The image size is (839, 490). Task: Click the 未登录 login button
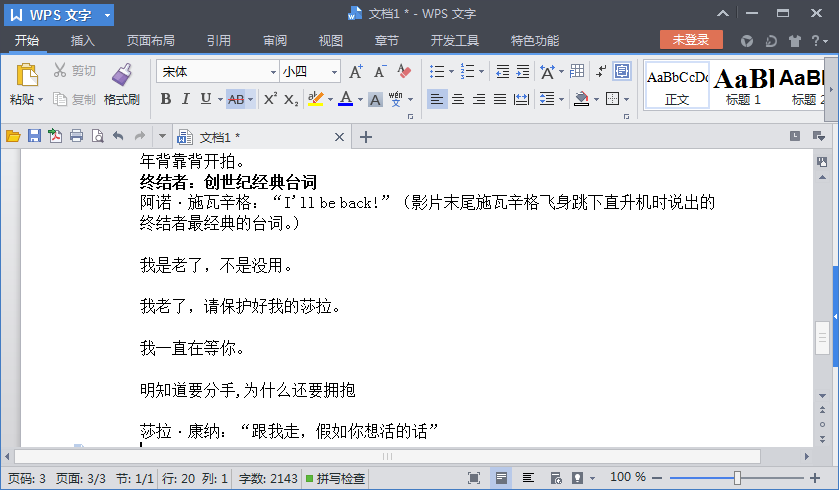691,40
